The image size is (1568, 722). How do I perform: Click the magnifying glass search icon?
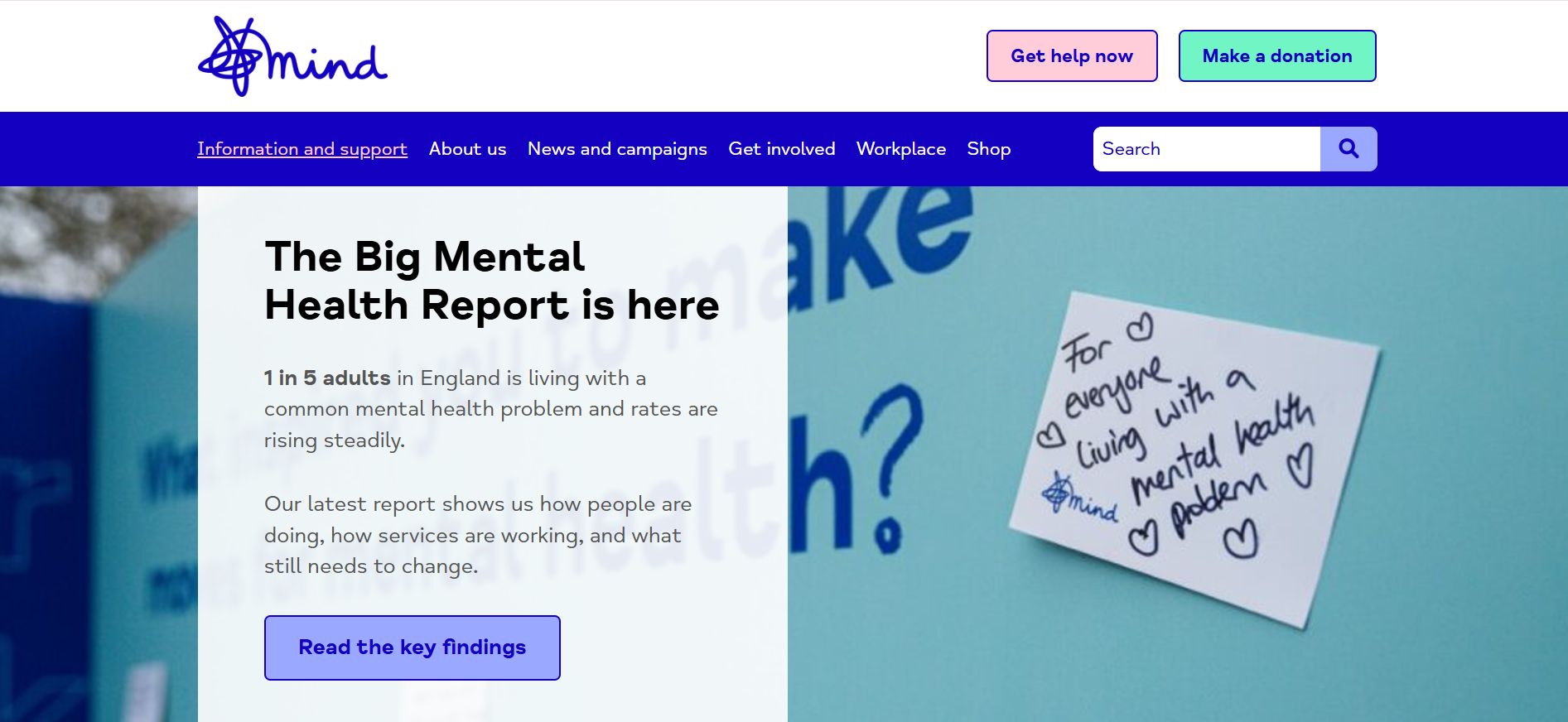click(x=1348, y=149)
